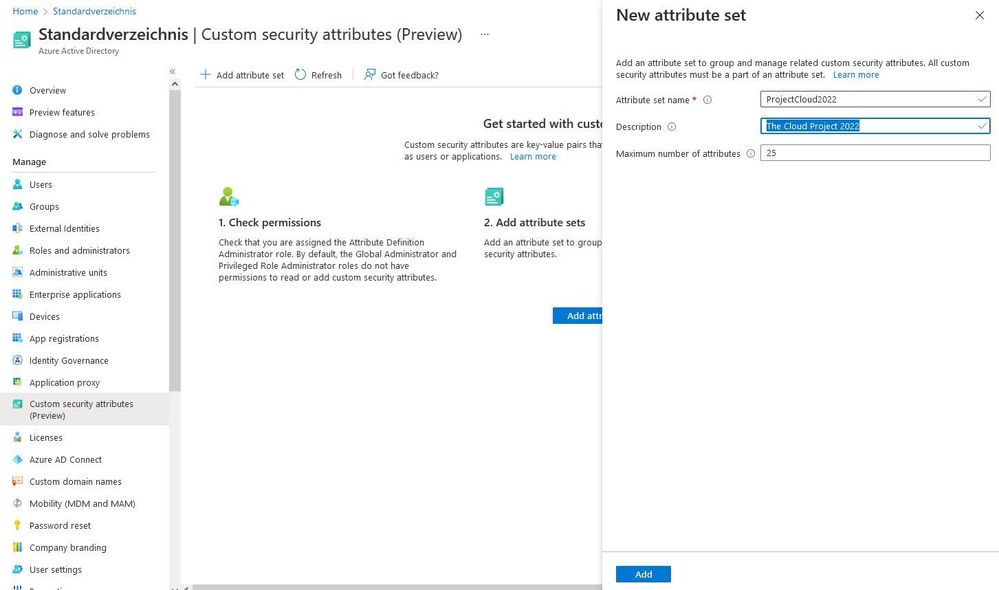Open the more options ellipsis in header
Viewport: 999px width, 590px height.
[485, 34]
